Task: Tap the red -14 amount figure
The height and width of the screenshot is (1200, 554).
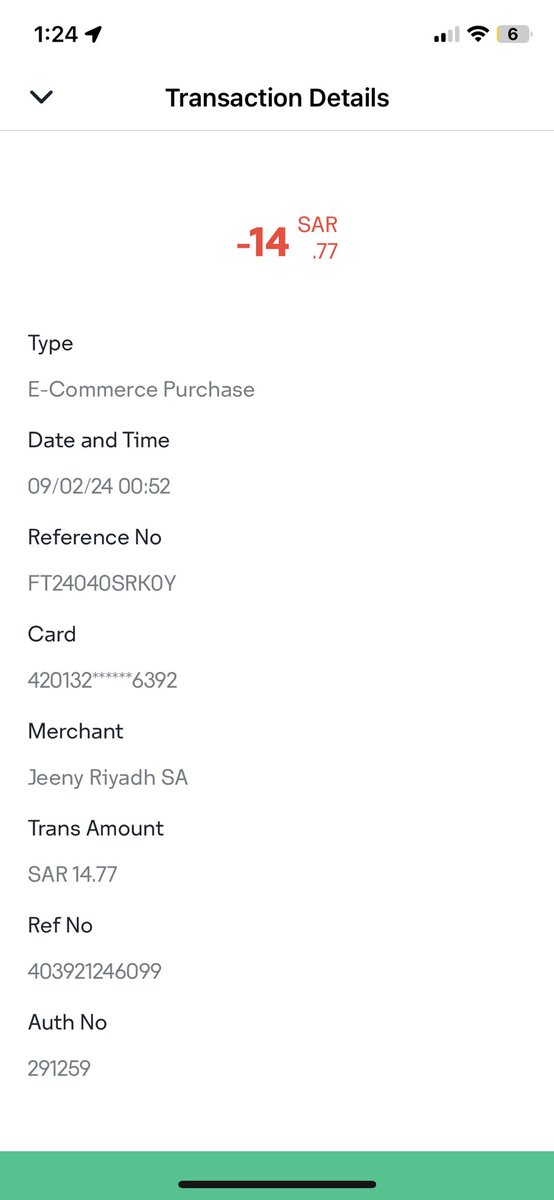Action: pyautogui.click(x=263, y=242)
